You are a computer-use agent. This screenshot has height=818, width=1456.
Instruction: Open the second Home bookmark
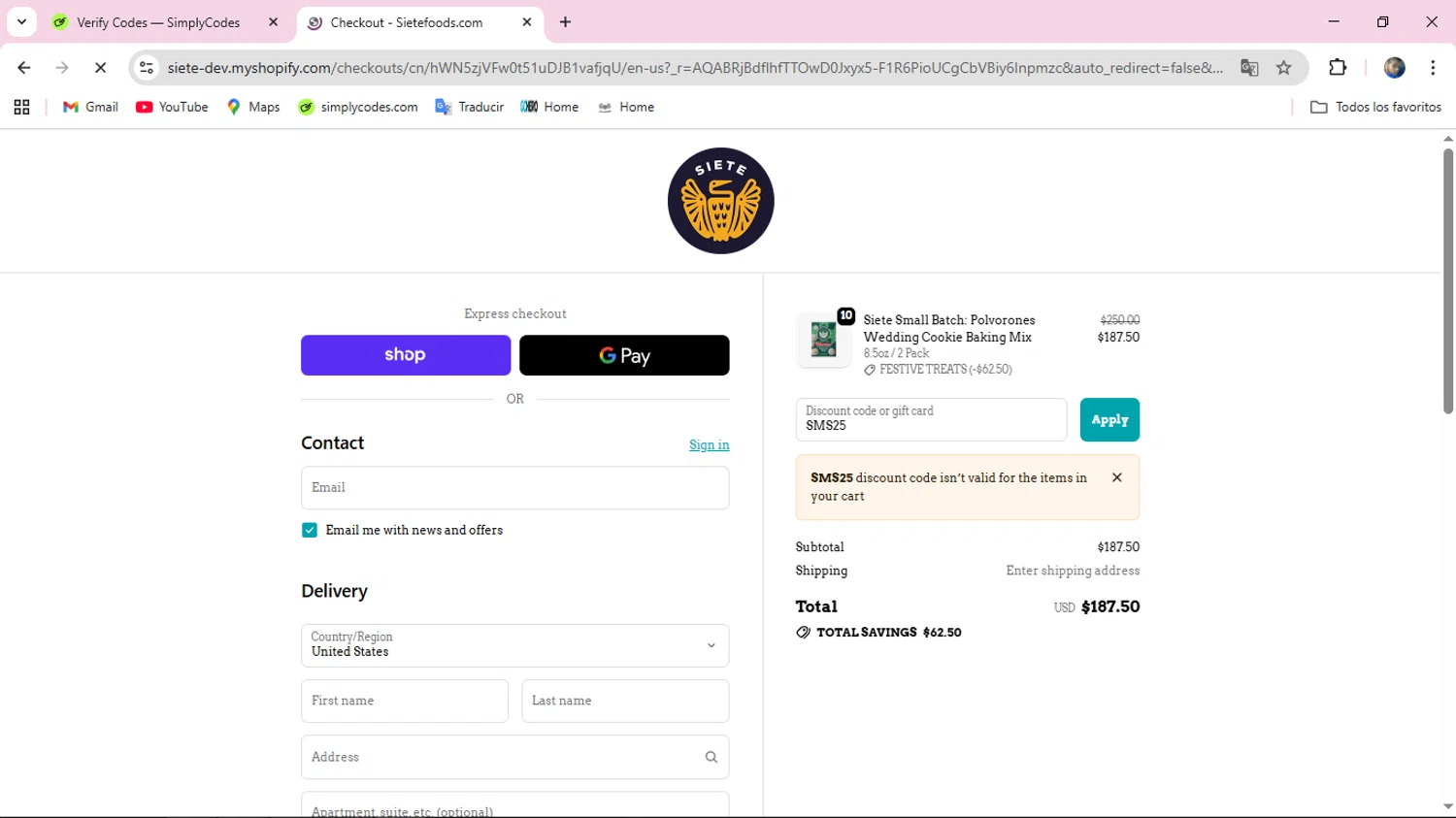(625, 107)
